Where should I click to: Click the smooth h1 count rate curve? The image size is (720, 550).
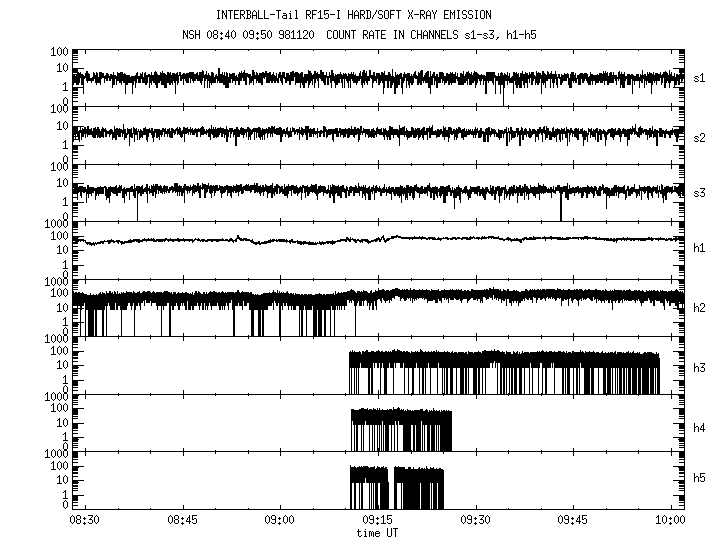(x=300, y=240)
